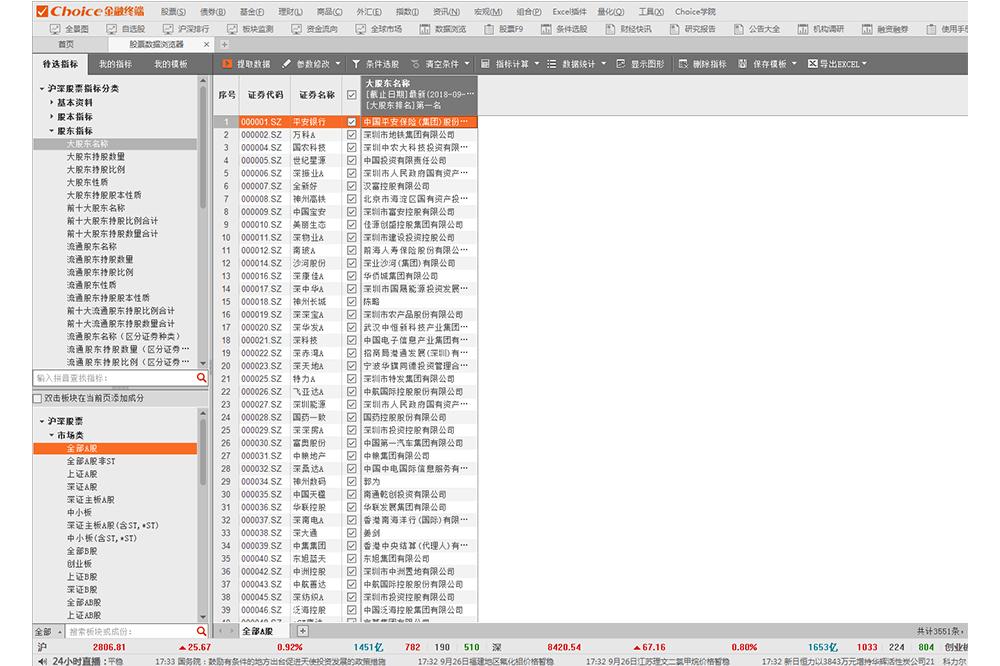Toggle checkbox for 000004.SZ 国农科技
This screenshot has height=666, width=1000.
[351, 147]
